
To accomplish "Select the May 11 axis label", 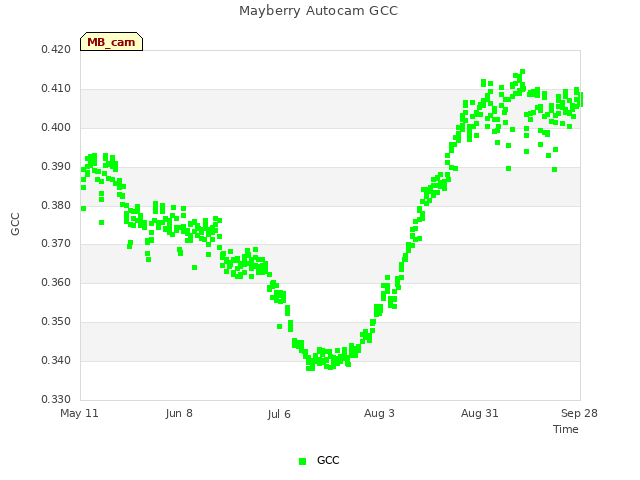I will tap(79, 413).
